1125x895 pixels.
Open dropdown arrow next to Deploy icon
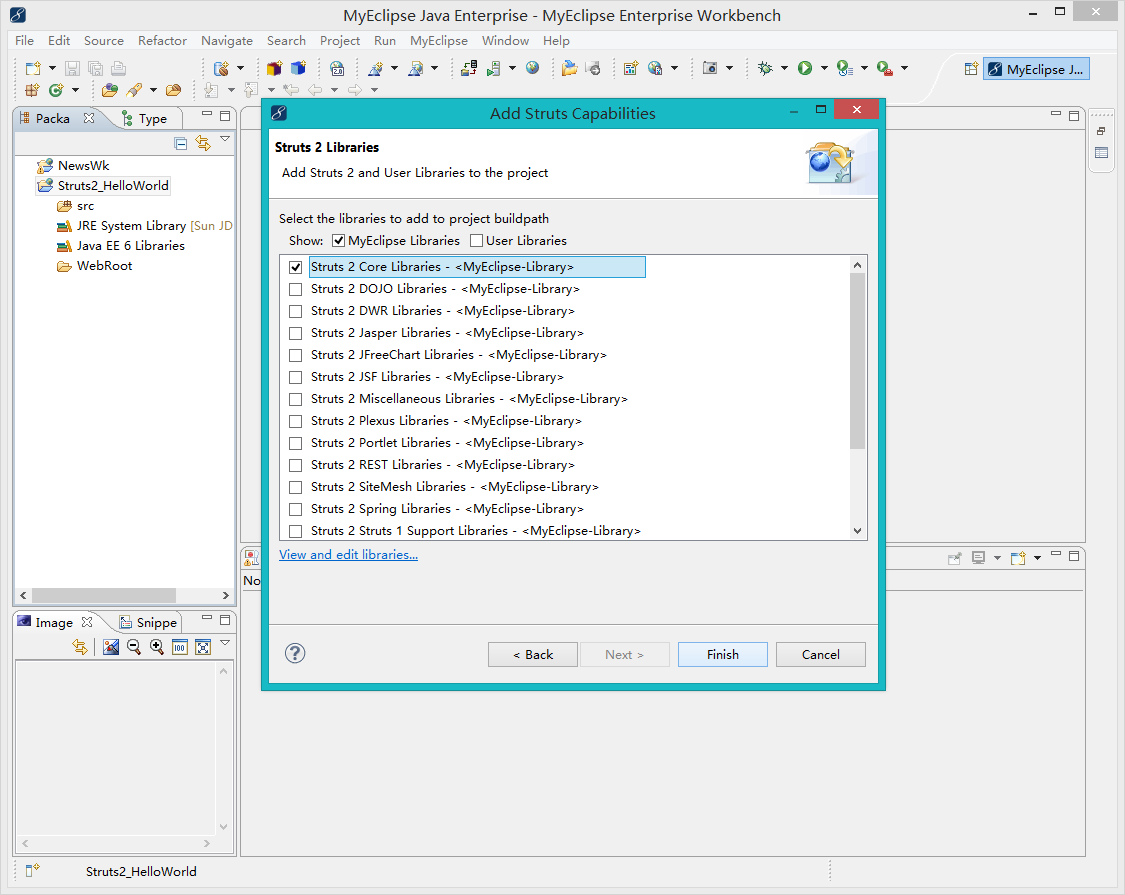(512, 68)
